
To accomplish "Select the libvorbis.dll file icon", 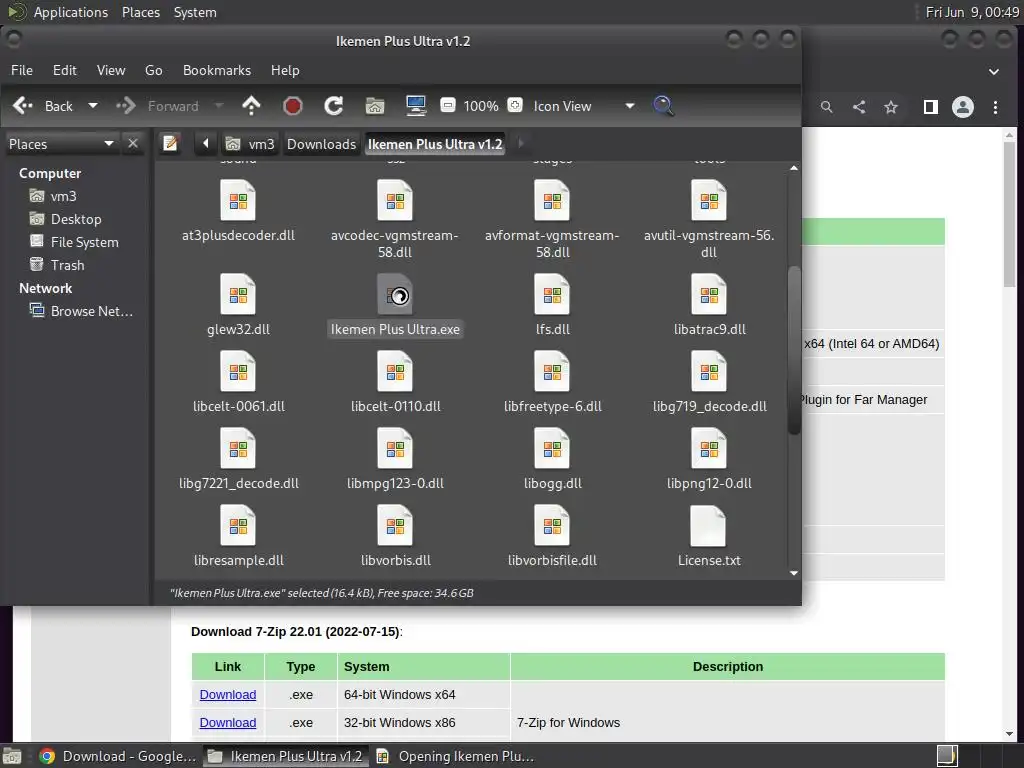I will click(395, 526).
